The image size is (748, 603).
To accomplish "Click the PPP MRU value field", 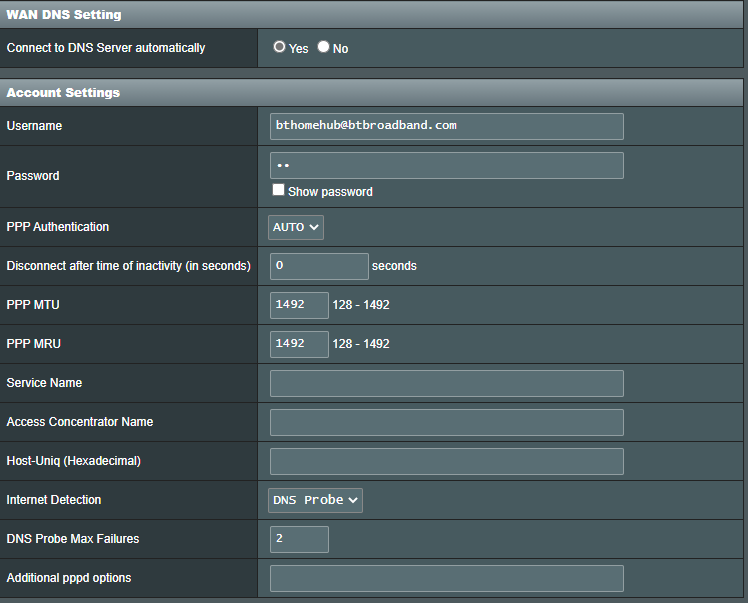I will 299,344.
